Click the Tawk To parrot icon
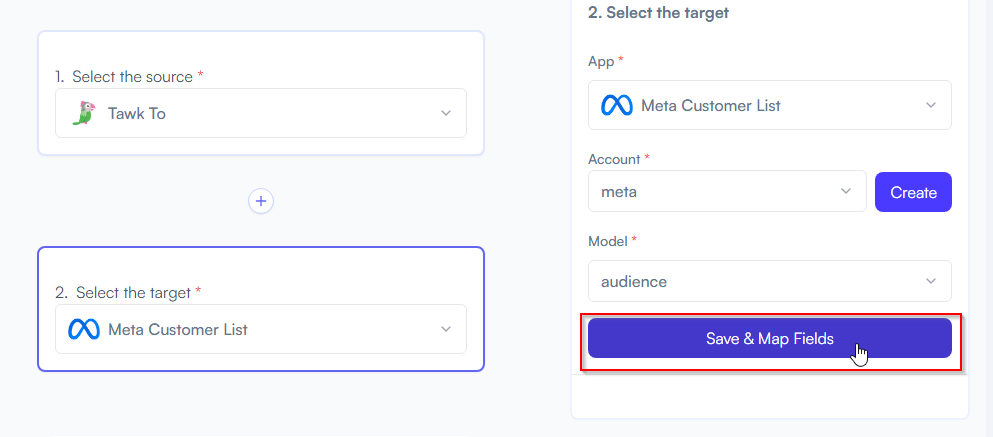 click(x=83, y=113)
